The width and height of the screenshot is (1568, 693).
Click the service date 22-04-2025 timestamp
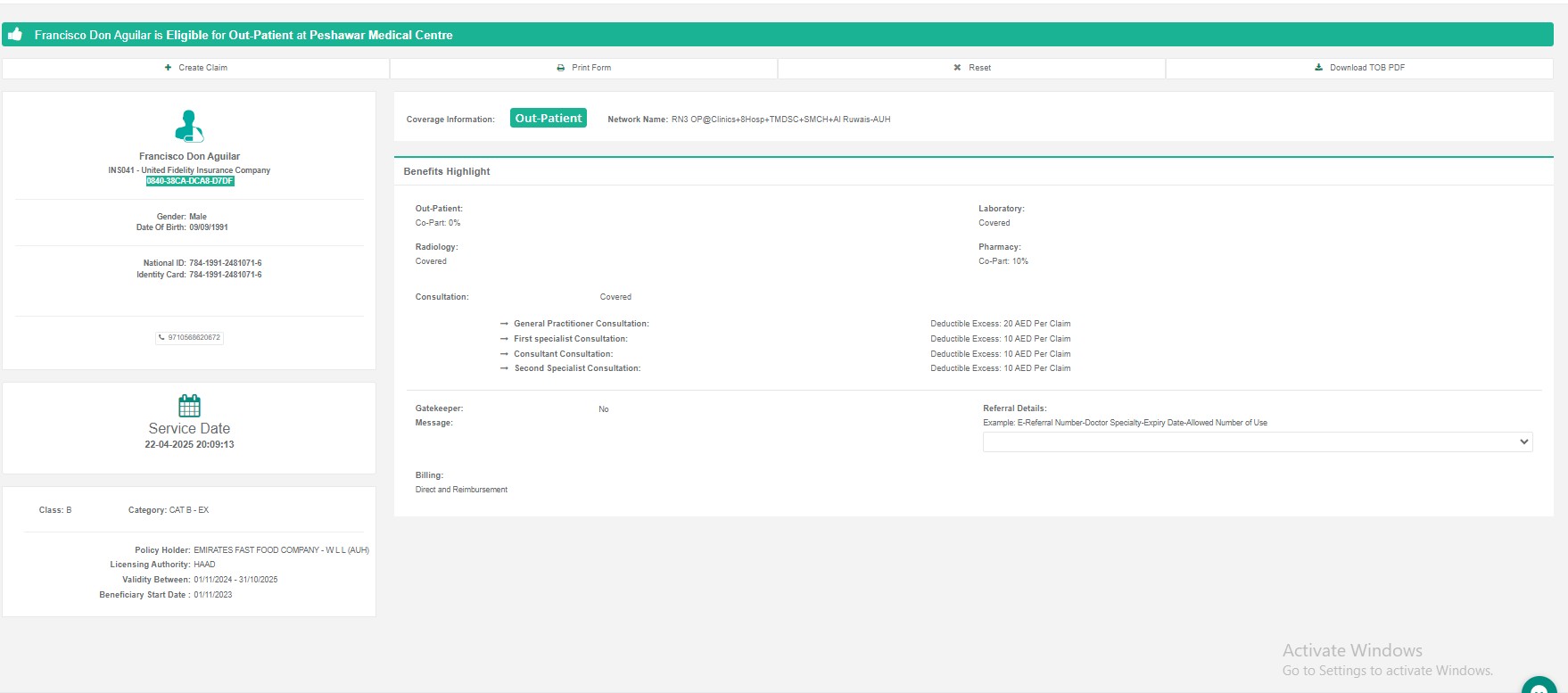189,444
